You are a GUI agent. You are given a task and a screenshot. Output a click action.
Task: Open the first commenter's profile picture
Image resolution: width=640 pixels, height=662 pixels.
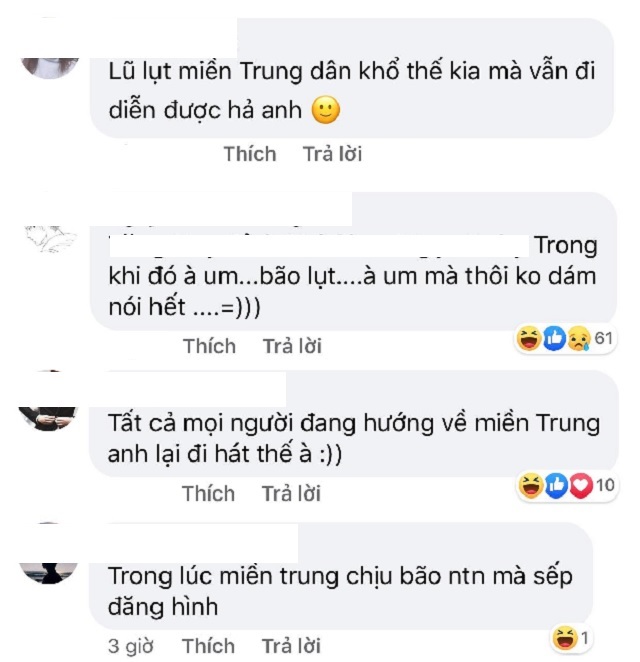(x=50, y=68)
